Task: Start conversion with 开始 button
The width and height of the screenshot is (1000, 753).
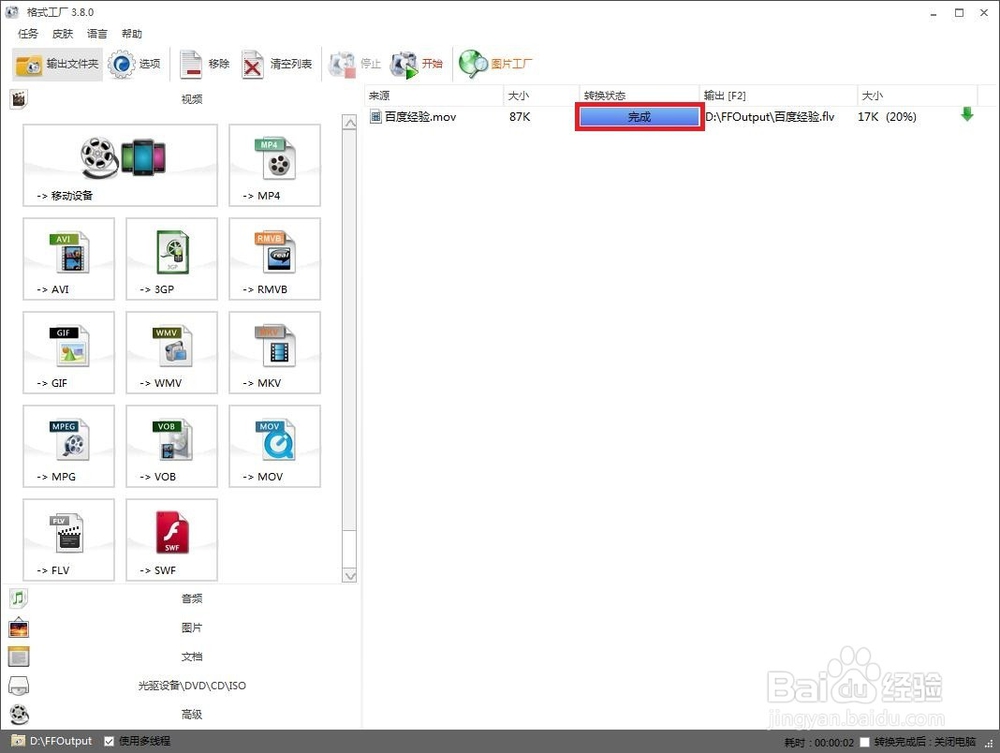Action: click(x=416, y=64)
